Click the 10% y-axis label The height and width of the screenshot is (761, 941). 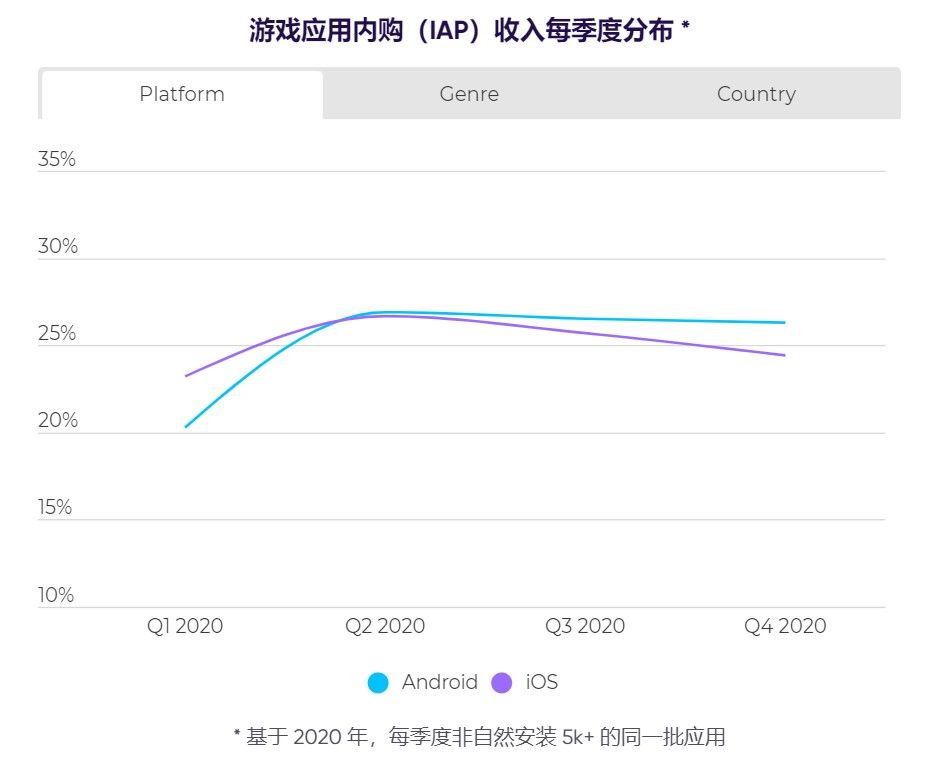[56, 595]
